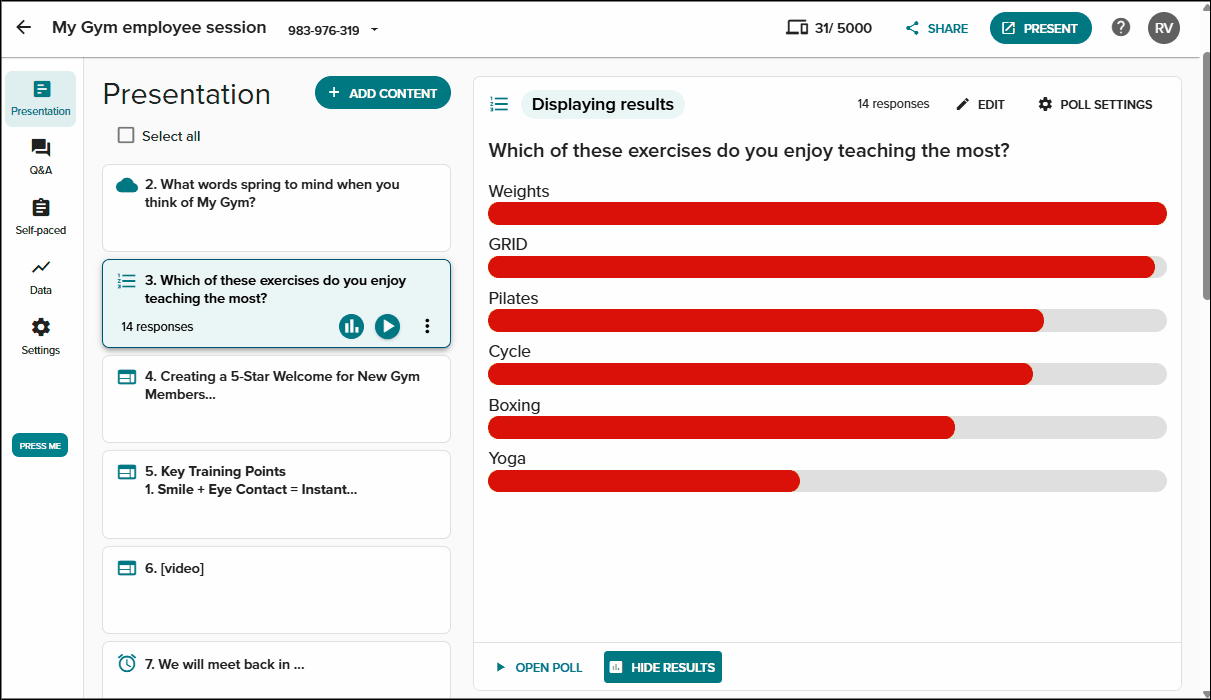Image resolution: width=1211 pixels, height=700 pixels.
Task: Click the Pilates option label
Action: click(513, 298)
